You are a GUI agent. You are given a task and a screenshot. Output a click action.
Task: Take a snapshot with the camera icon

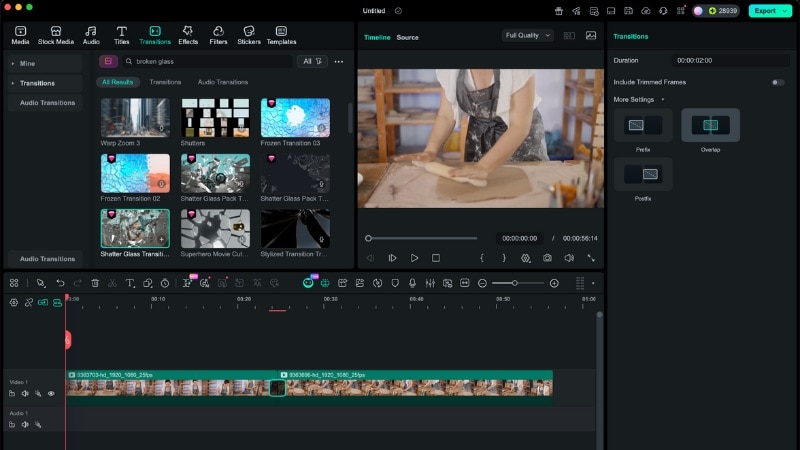pos(547,258)
